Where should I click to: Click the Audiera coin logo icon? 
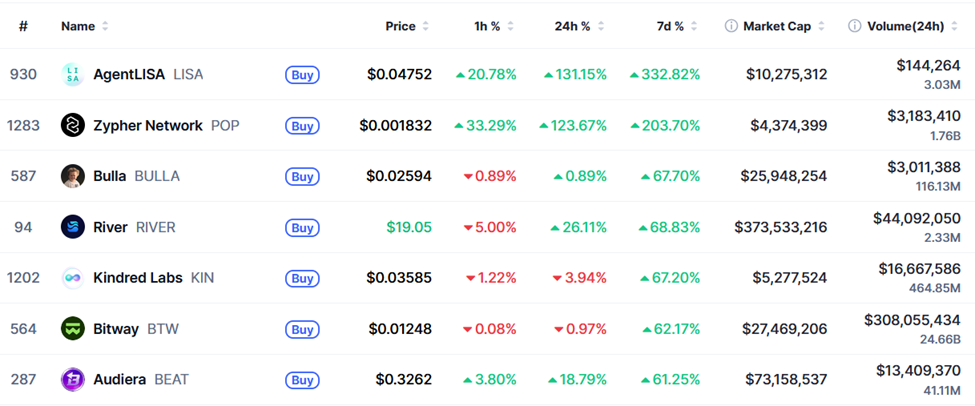tap(72, 380)
